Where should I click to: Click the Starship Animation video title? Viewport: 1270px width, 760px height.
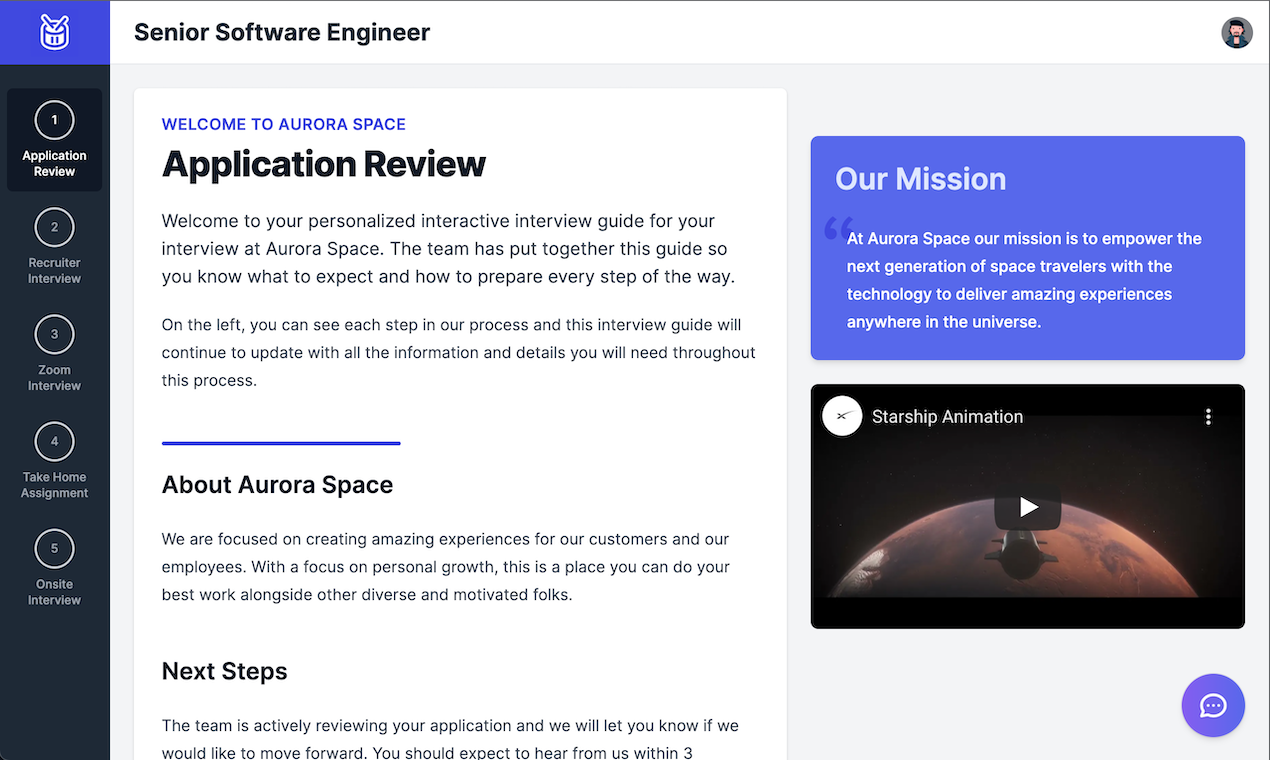tap(947, 417)
